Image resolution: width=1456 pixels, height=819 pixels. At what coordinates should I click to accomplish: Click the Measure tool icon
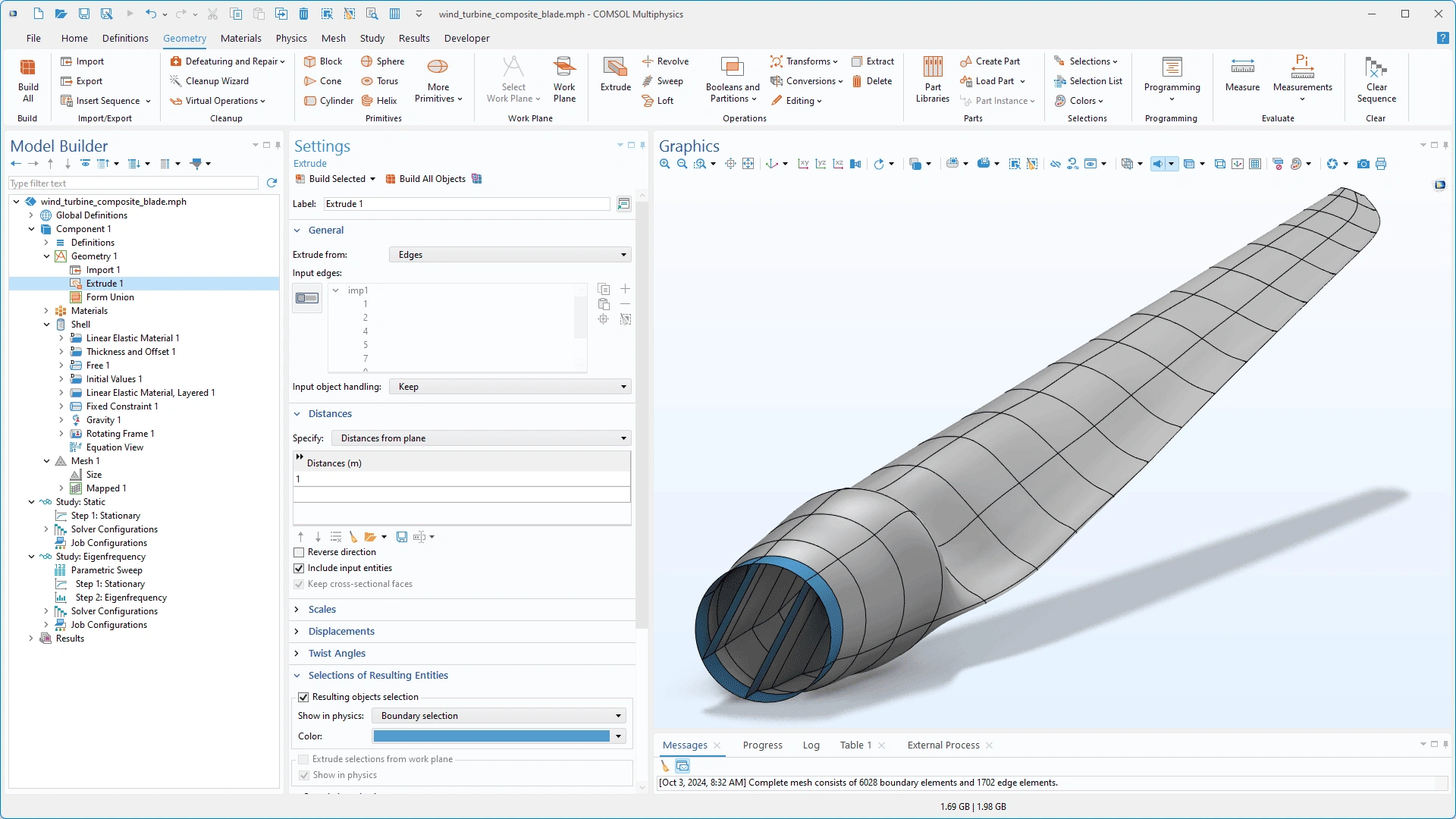(1242, 74)
